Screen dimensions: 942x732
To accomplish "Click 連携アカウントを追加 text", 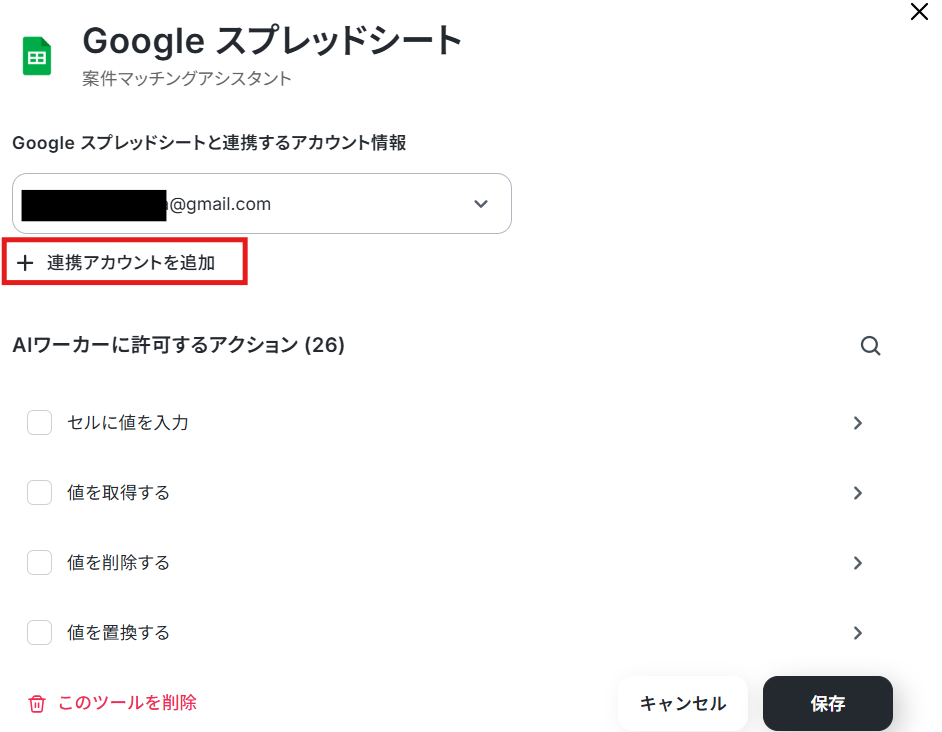I will [x=131, y=263].
